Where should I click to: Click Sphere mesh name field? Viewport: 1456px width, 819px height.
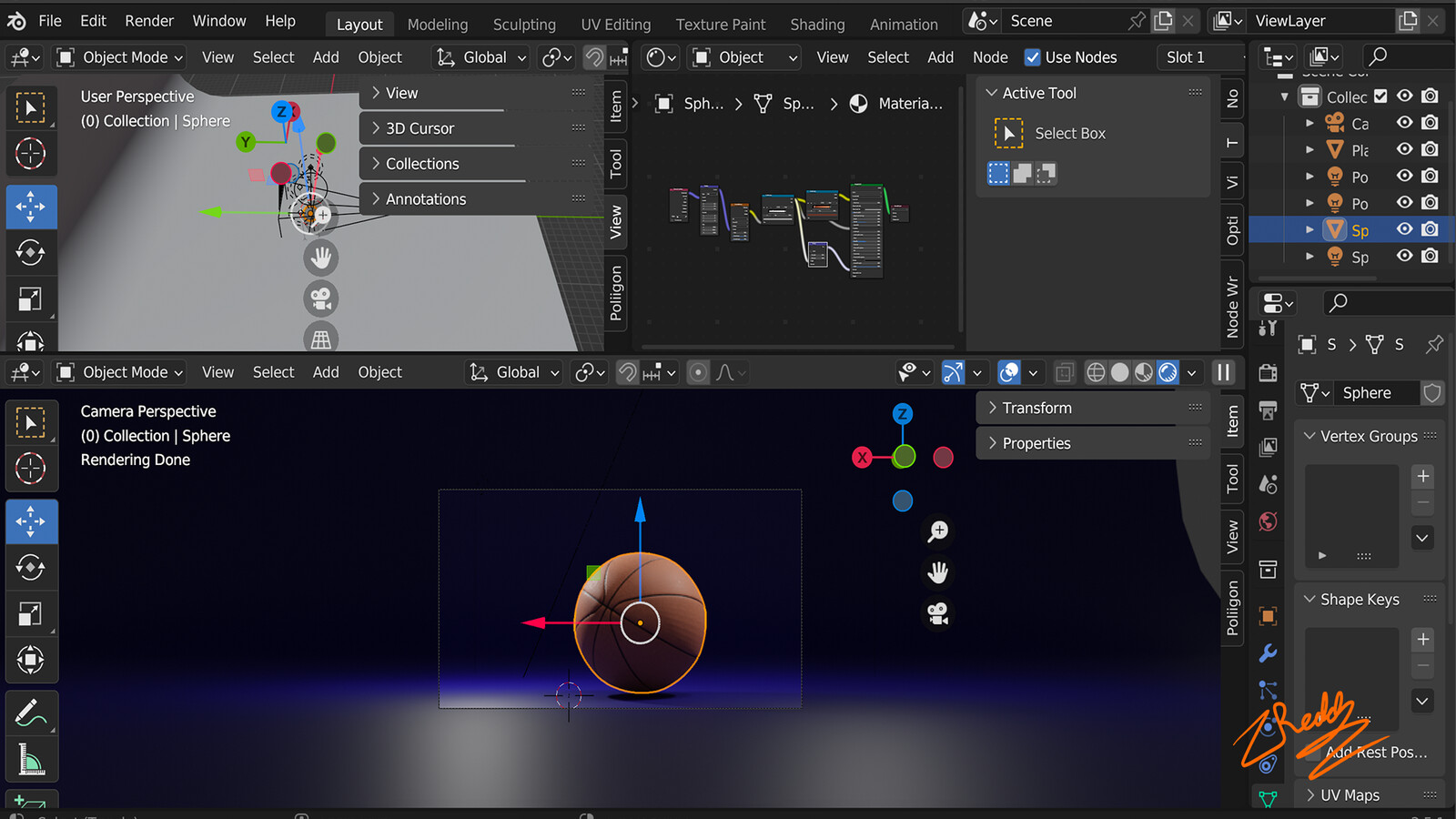(x=1375, y=393)
